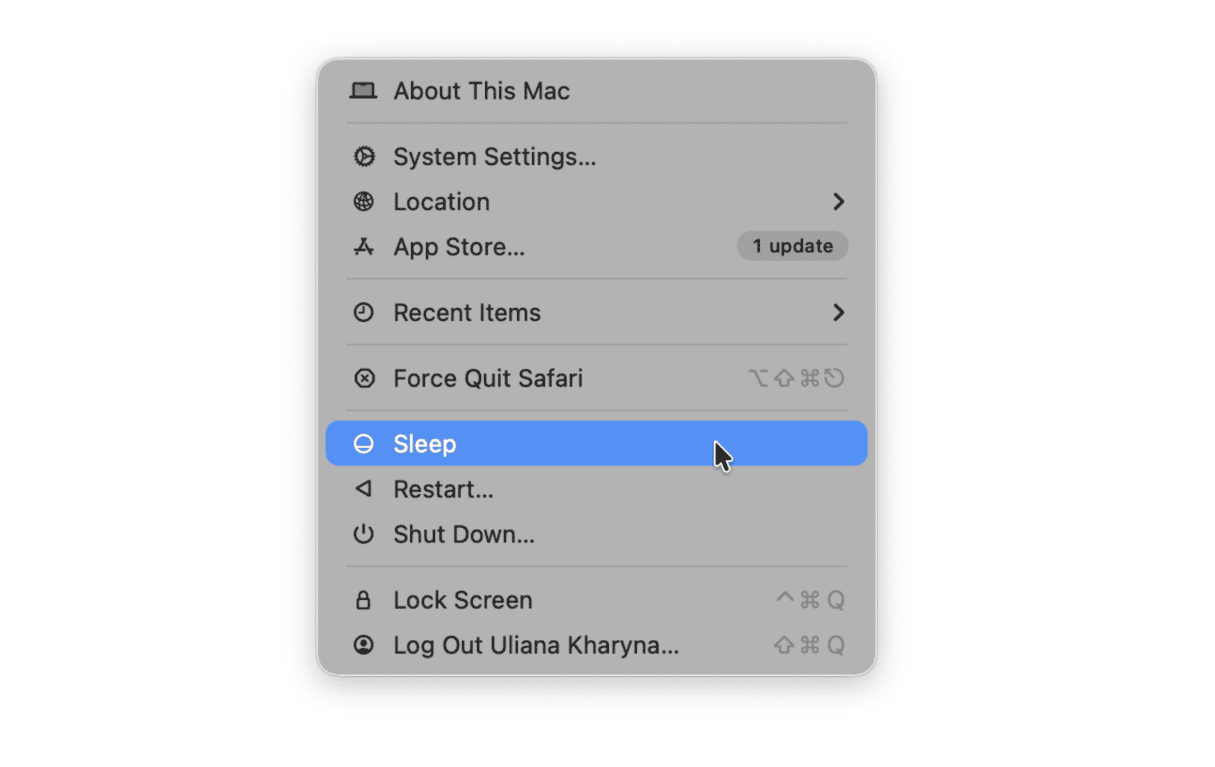Click Shut Down in the menu
The height and width of the screenshot is (767, 1215).
point(463,534)
